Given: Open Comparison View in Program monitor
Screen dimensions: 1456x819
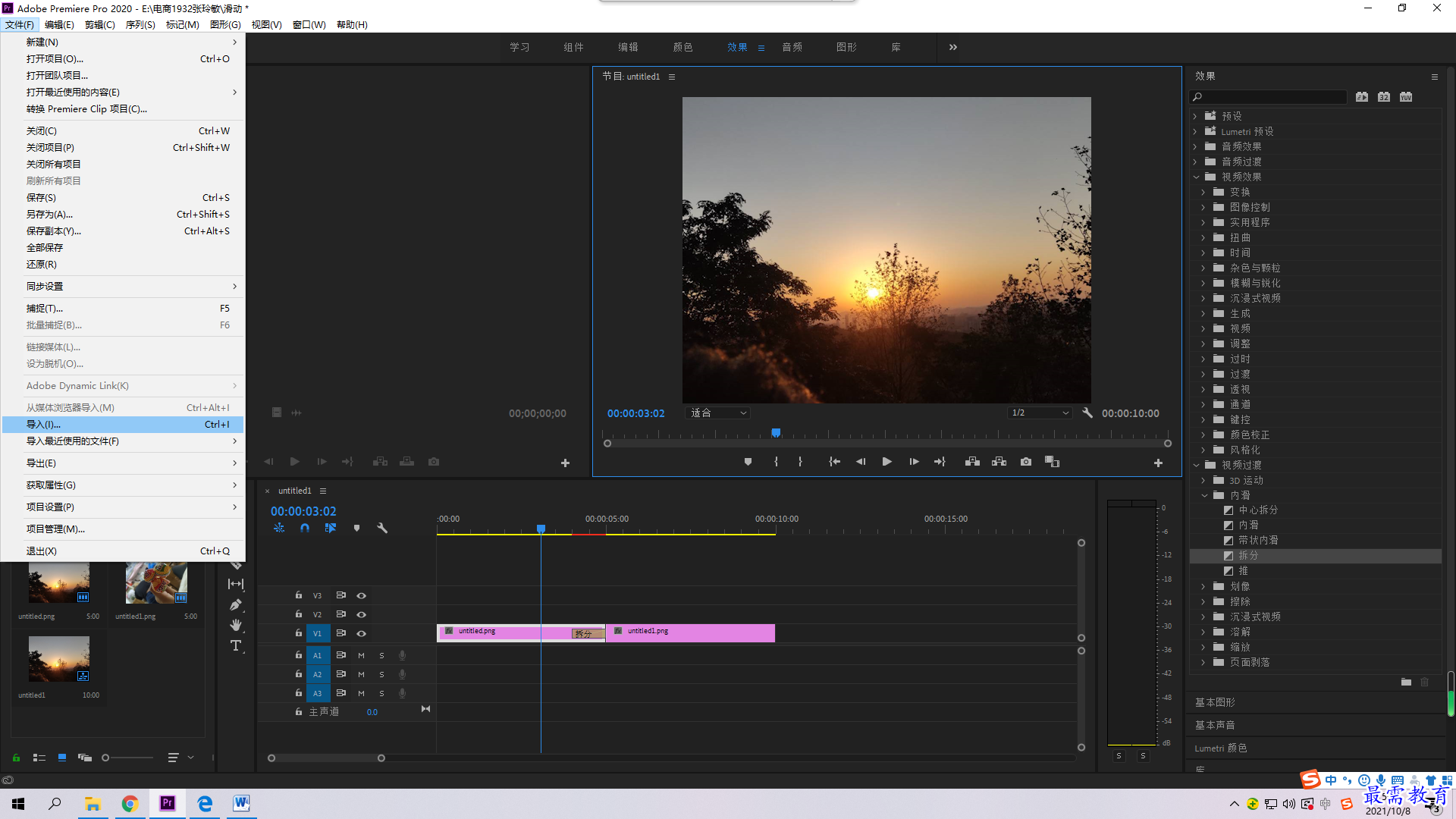Looking at the screenshot, I should coord(1052,462).
